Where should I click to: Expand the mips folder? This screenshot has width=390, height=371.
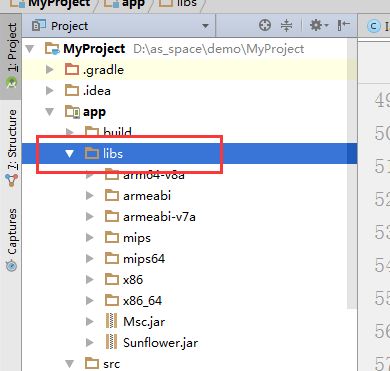pyautogui.click(x=90, y=238)
